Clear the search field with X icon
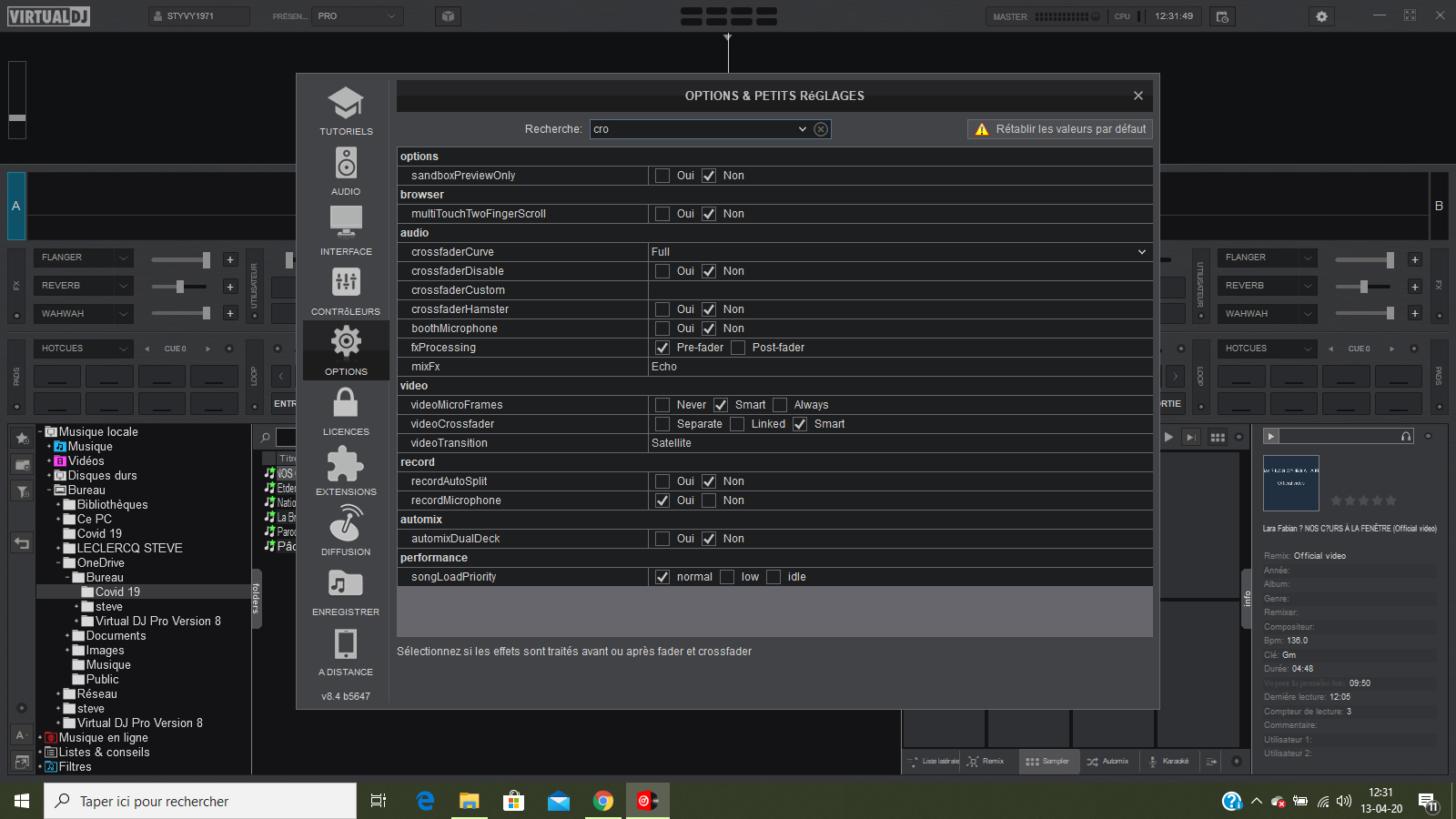Image resolution: width=1456 pixels, height=819 pixels. click(x=821, y=129)
